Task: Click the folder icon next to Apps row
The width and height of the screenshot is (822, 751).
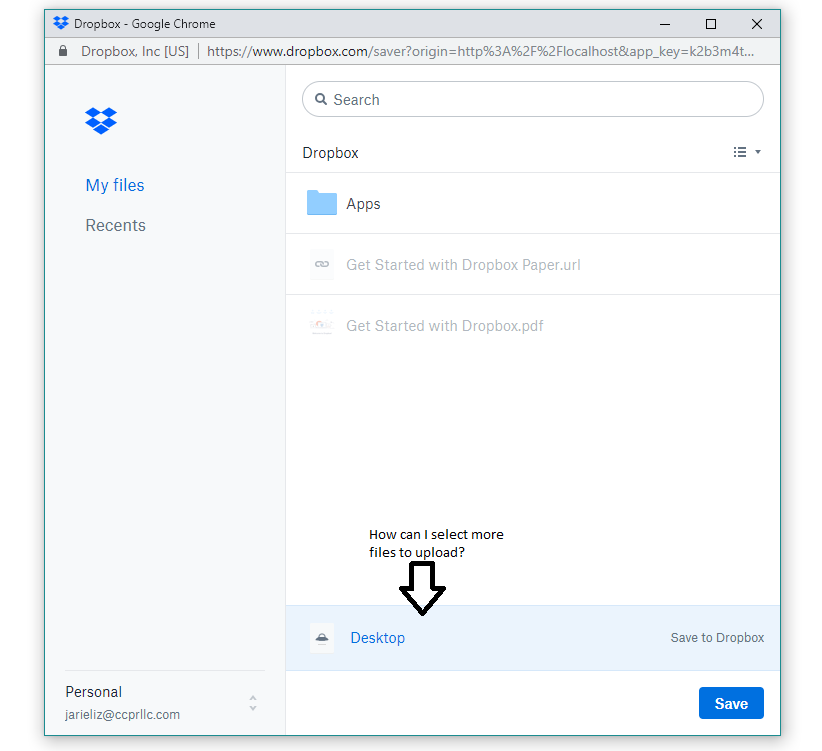Action: [x=321, y=203]
